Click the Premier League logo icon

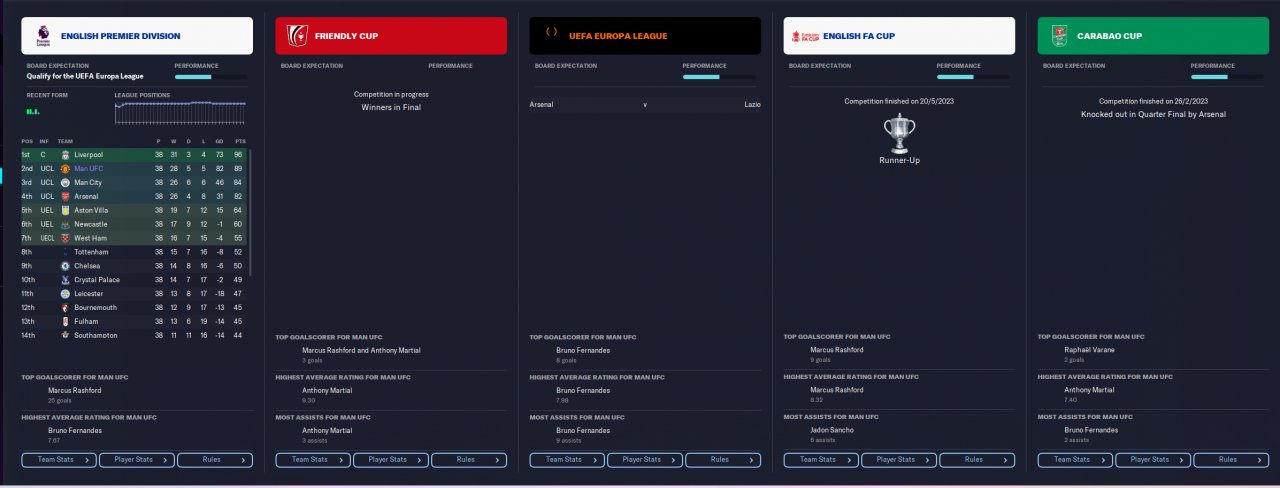41,36
